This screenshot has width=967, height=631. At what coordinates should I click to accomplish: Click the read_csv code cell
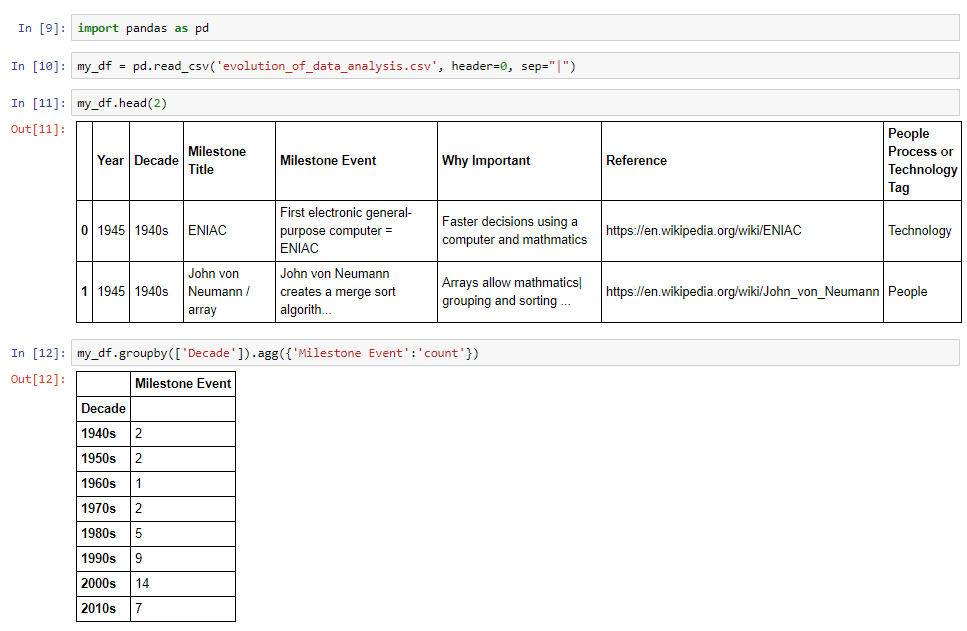click(400, 65)
